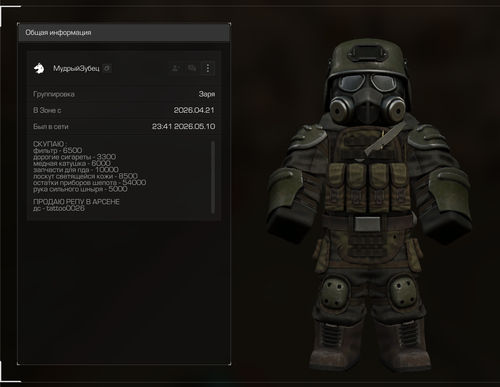Click the фильтр - 6500 line

click(x=57, y=150)
